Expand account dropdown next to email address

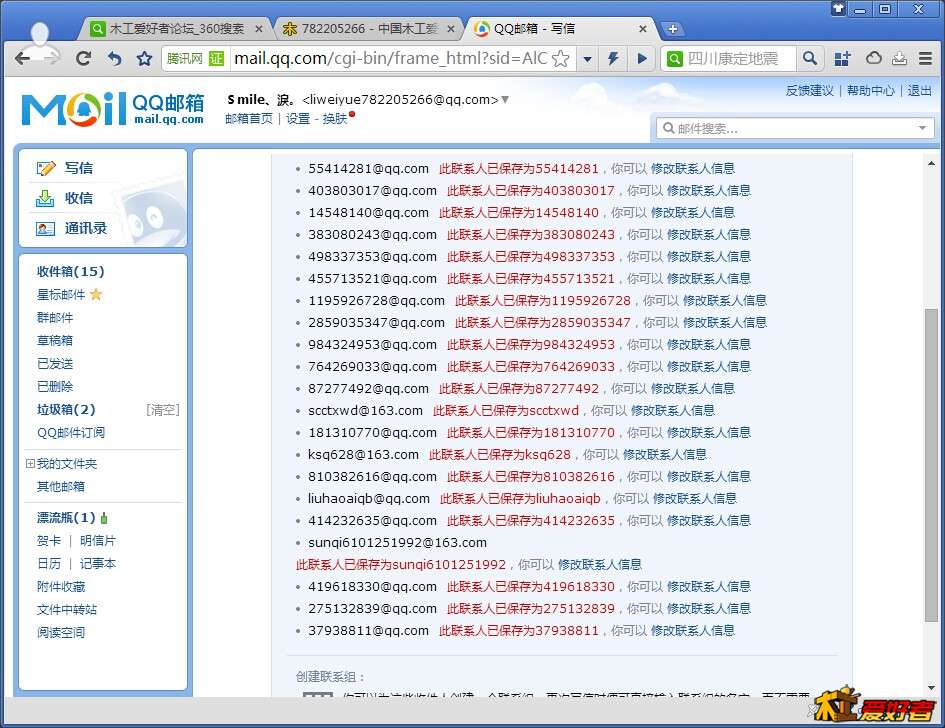(505, 99)
